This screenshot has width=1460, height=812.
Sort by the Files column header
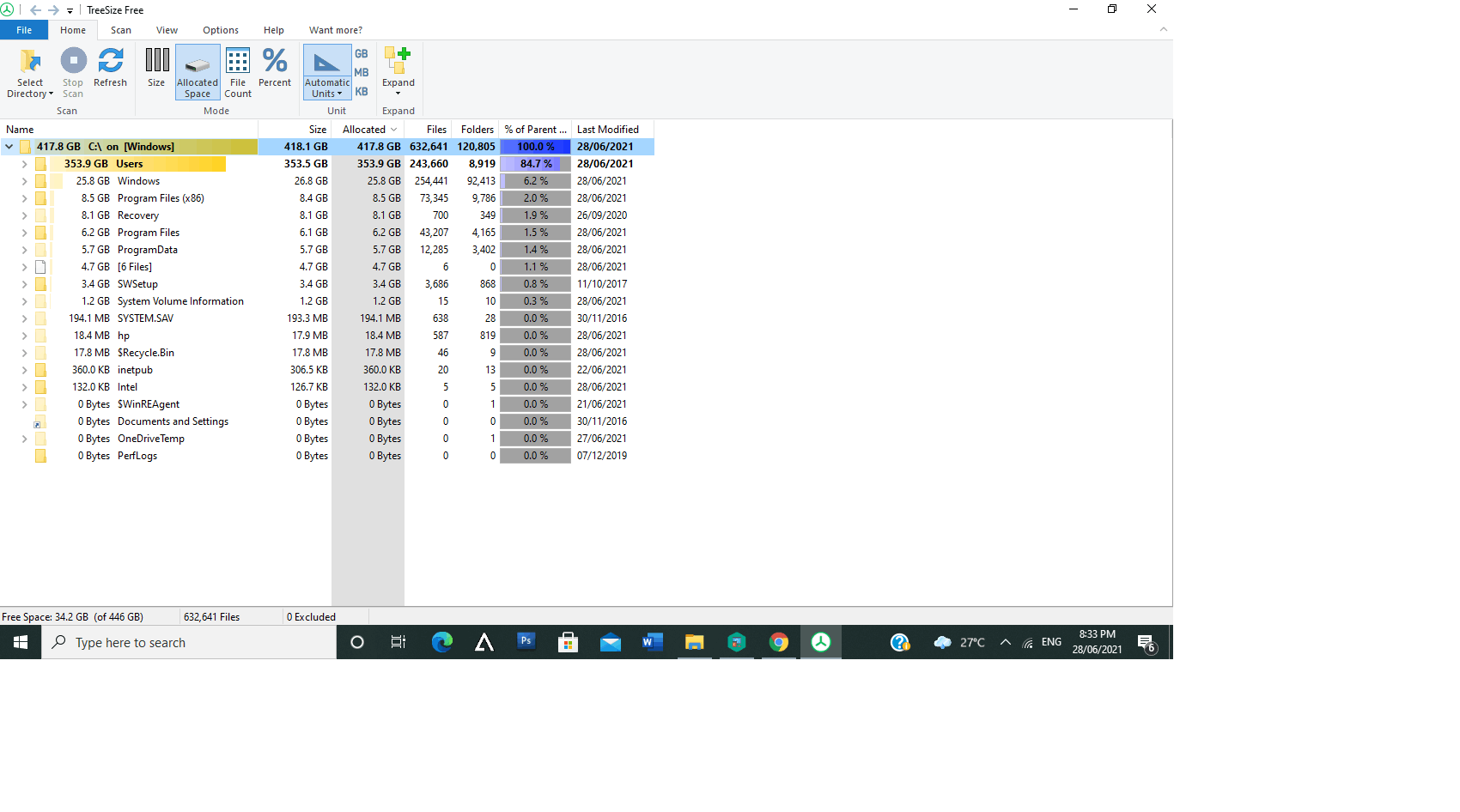pos(428,130)
